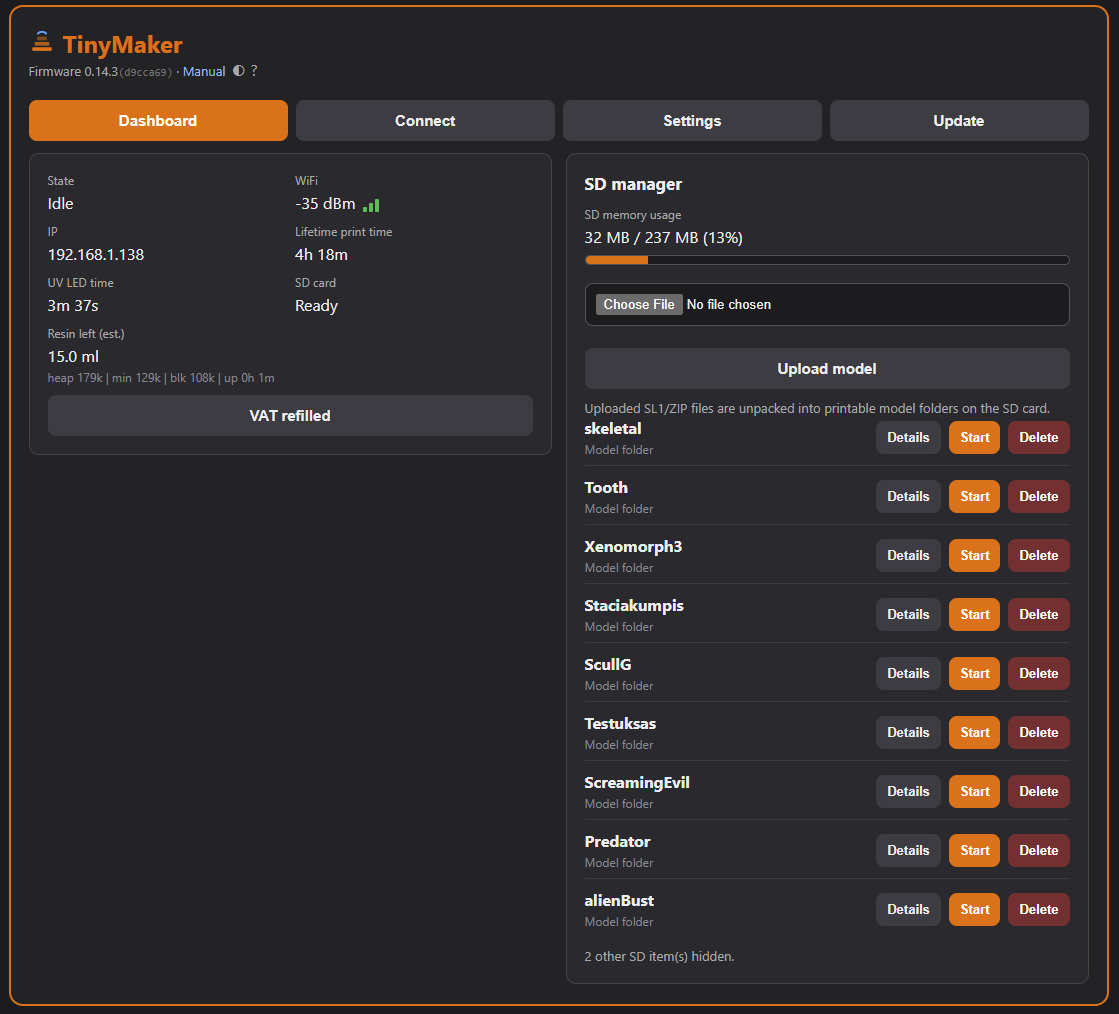Start printing the skeletal model

[x=975, y=437]
